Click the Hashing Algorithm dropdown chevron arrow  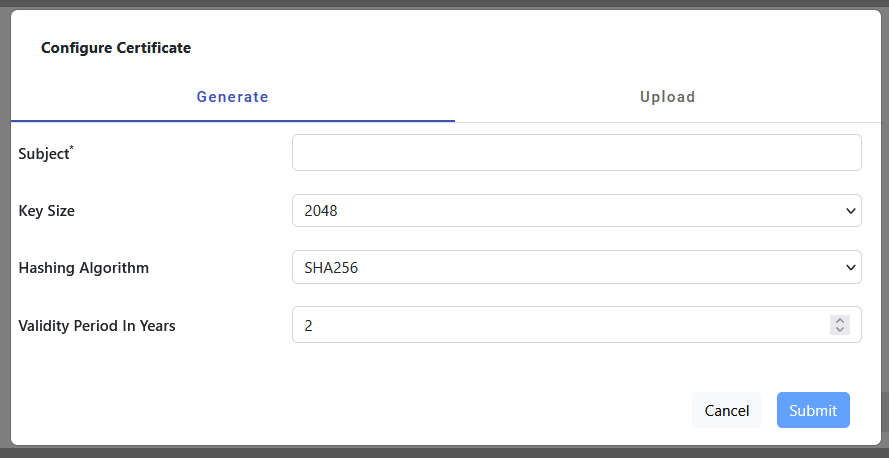click(x=851, y=267)
